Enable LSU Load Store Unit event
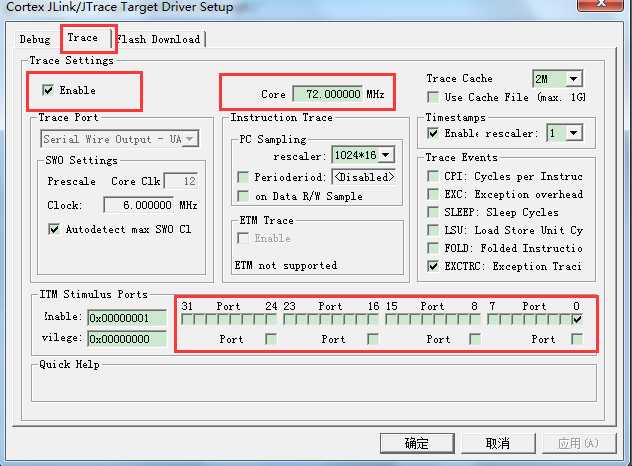This screenshot has width=632, height=466. [432, 230]
